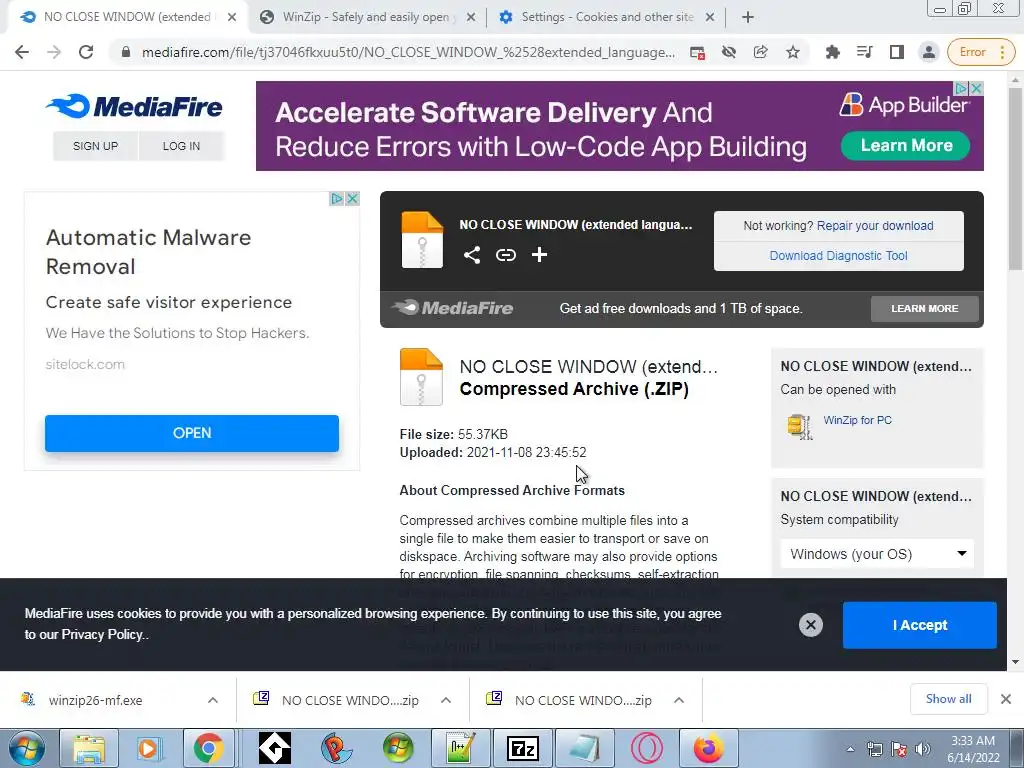Open Firefox from the taskbar
1024x768 pixels.
[708, 748]
